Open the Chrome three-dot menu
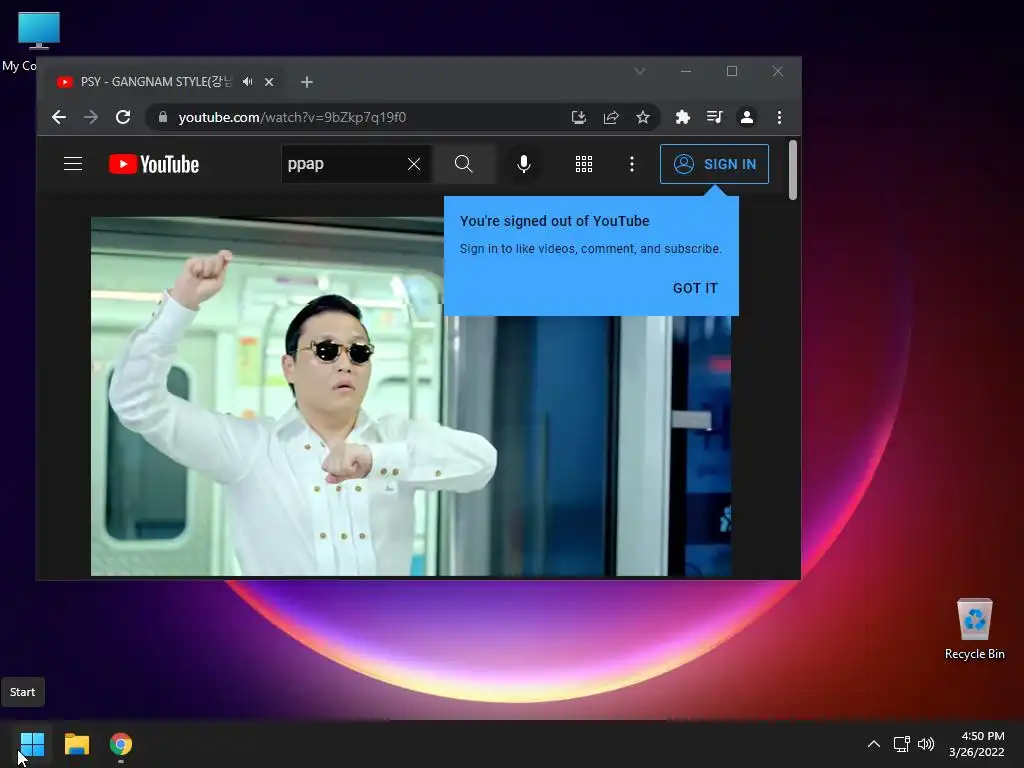The height and width of the screenshot is (768, 1024). (x=779, y=117)
